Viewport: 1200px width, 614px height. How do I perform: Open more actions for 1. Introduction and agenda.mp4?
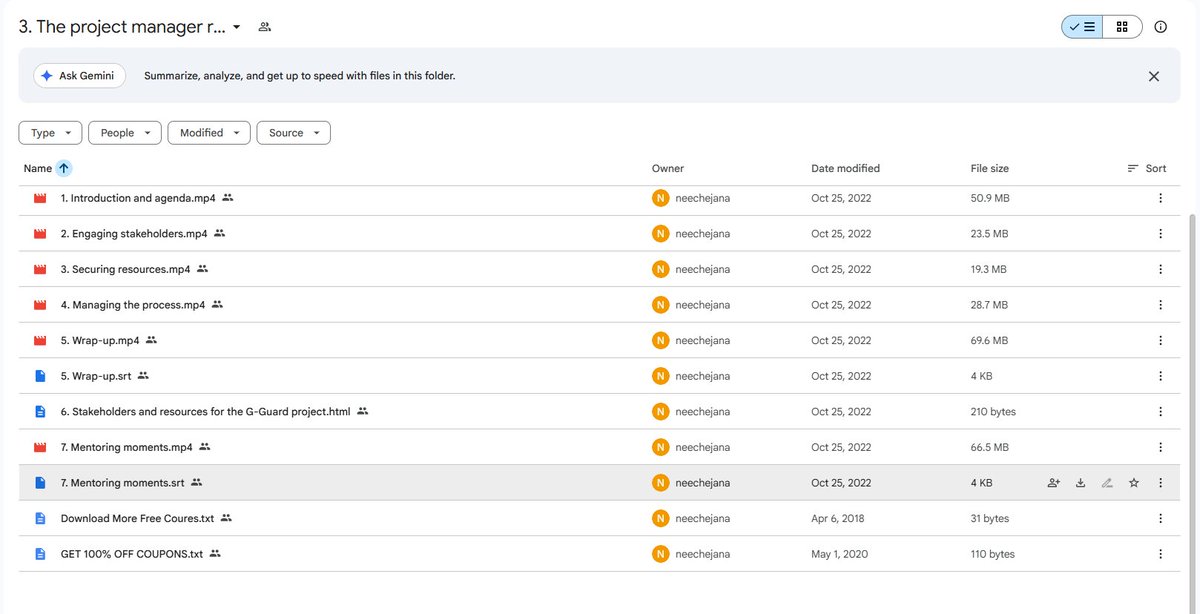[1160, 198]
